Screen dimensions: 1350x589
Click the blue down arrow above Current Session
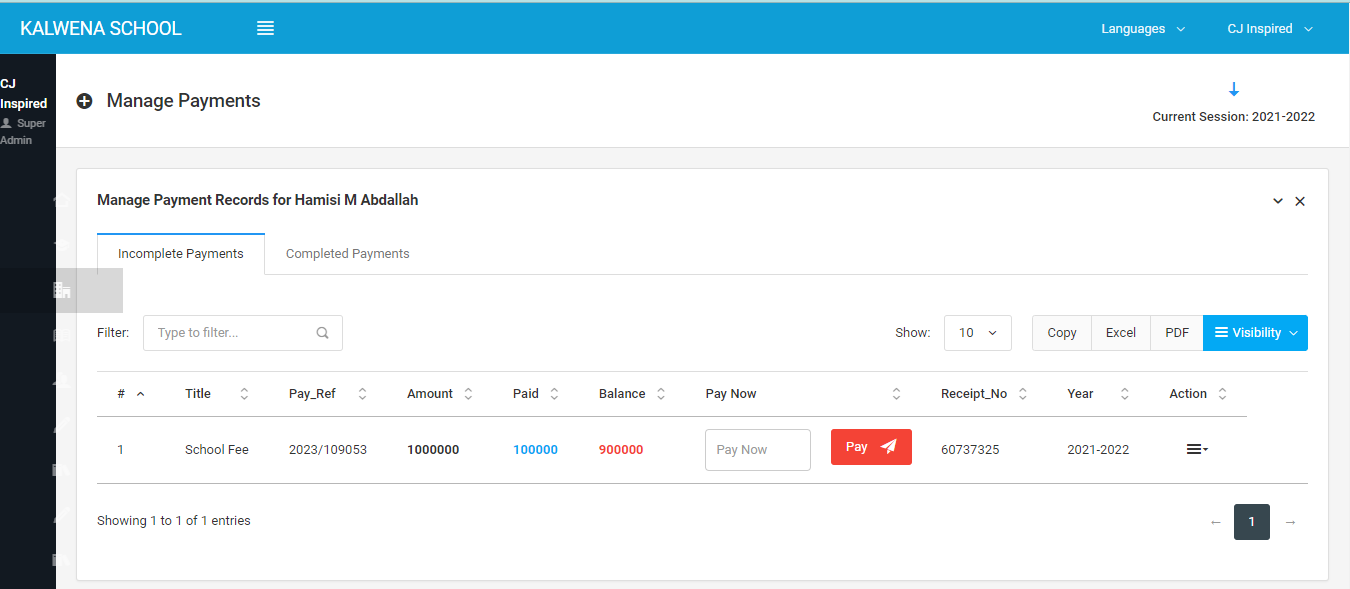point(1233,89)
